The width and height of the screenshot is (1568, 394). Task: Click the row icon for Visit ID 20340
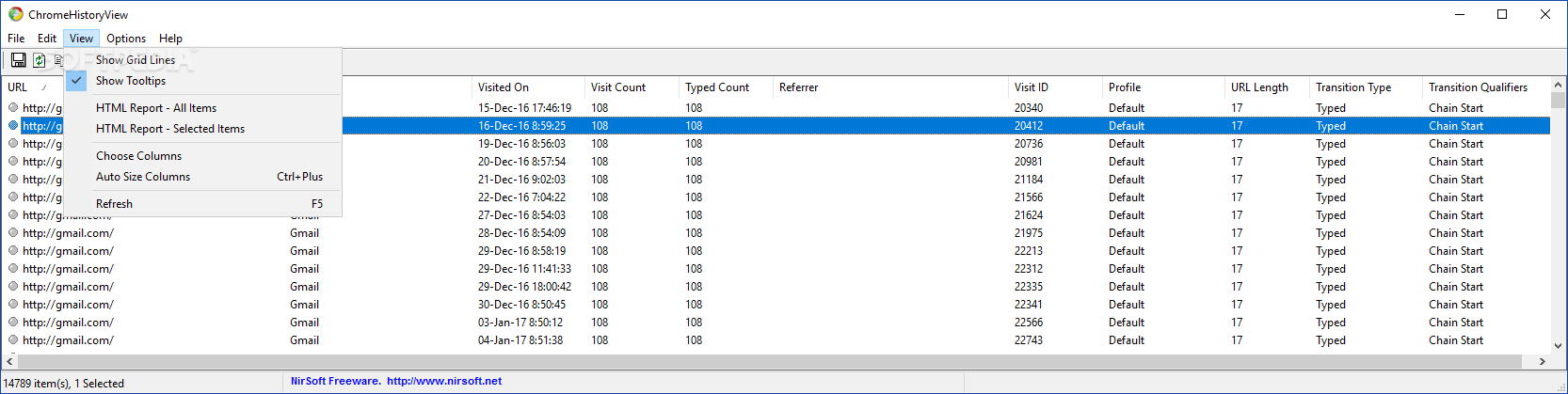tap(13, 107)
